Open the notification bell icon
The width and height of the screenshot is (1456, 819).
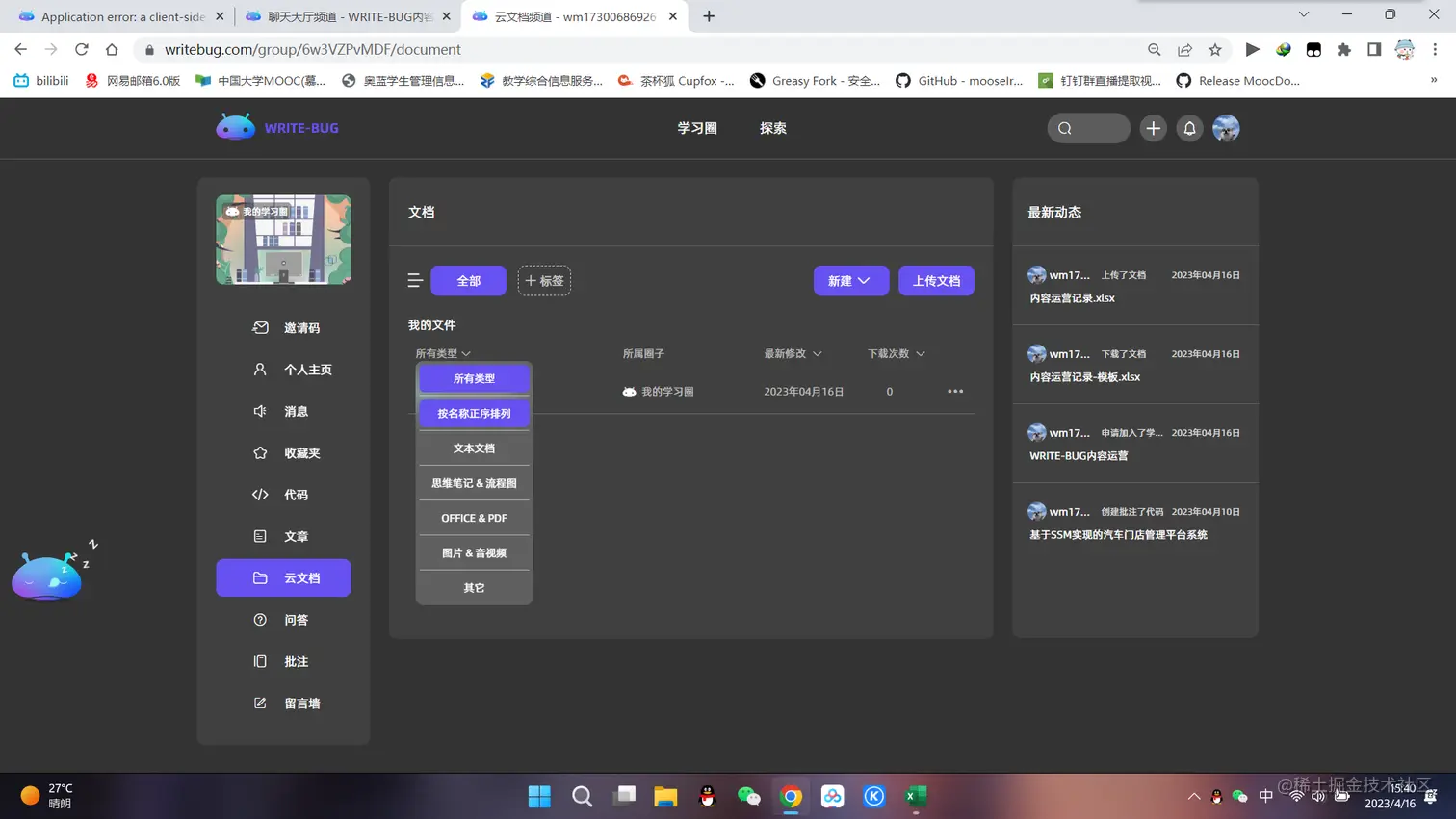pos(1189,128)
